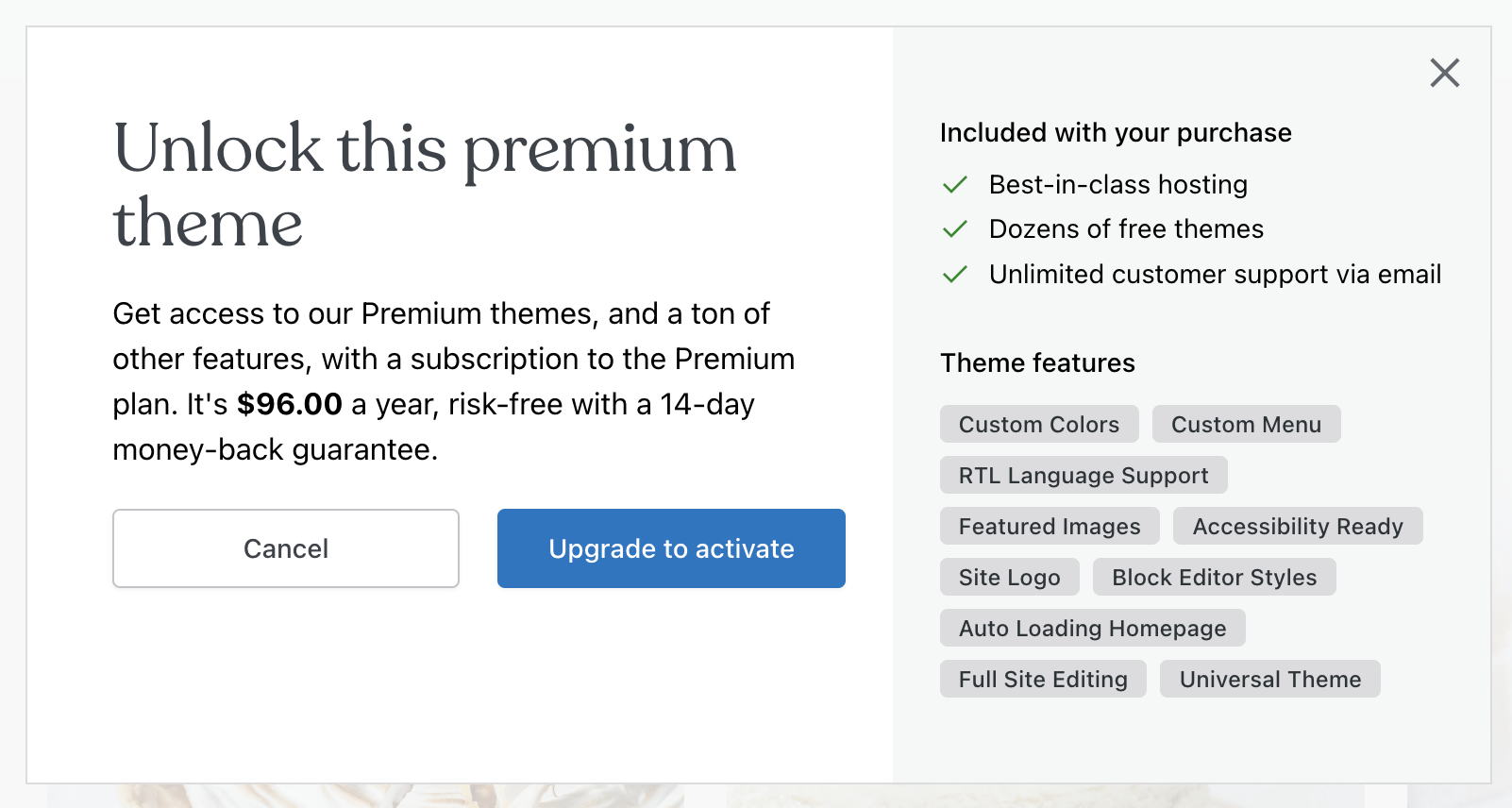Click the Theme features heading
Screen dimensions: 1512x808
1037,362
